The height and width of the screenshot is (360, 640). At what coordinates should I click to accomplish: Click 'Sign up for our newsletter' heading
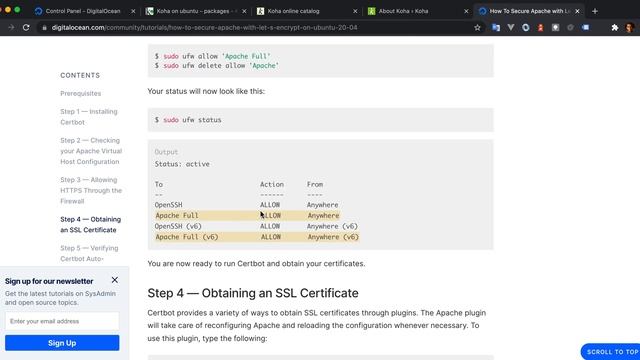pyautogui.click(x=49, y=281)
